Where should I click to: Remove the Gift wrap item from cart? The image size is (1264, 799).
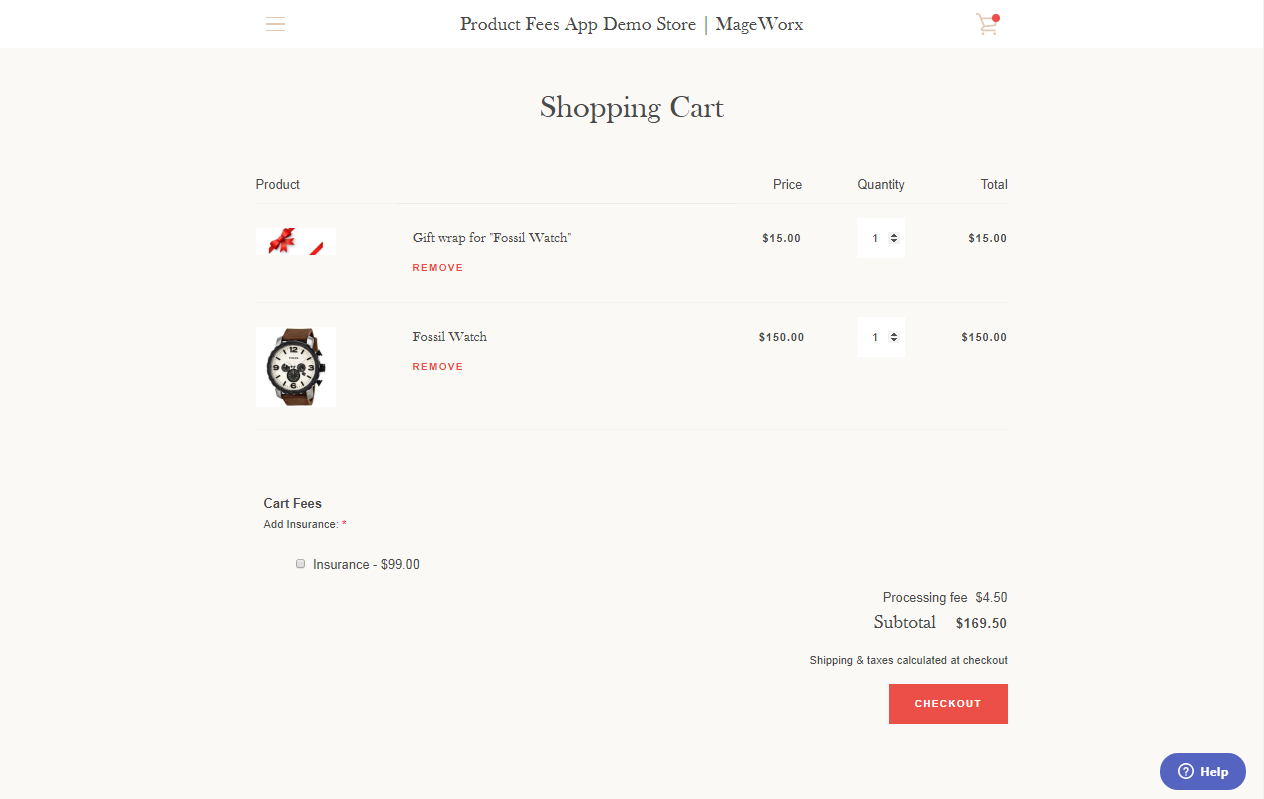coord(438,268)
